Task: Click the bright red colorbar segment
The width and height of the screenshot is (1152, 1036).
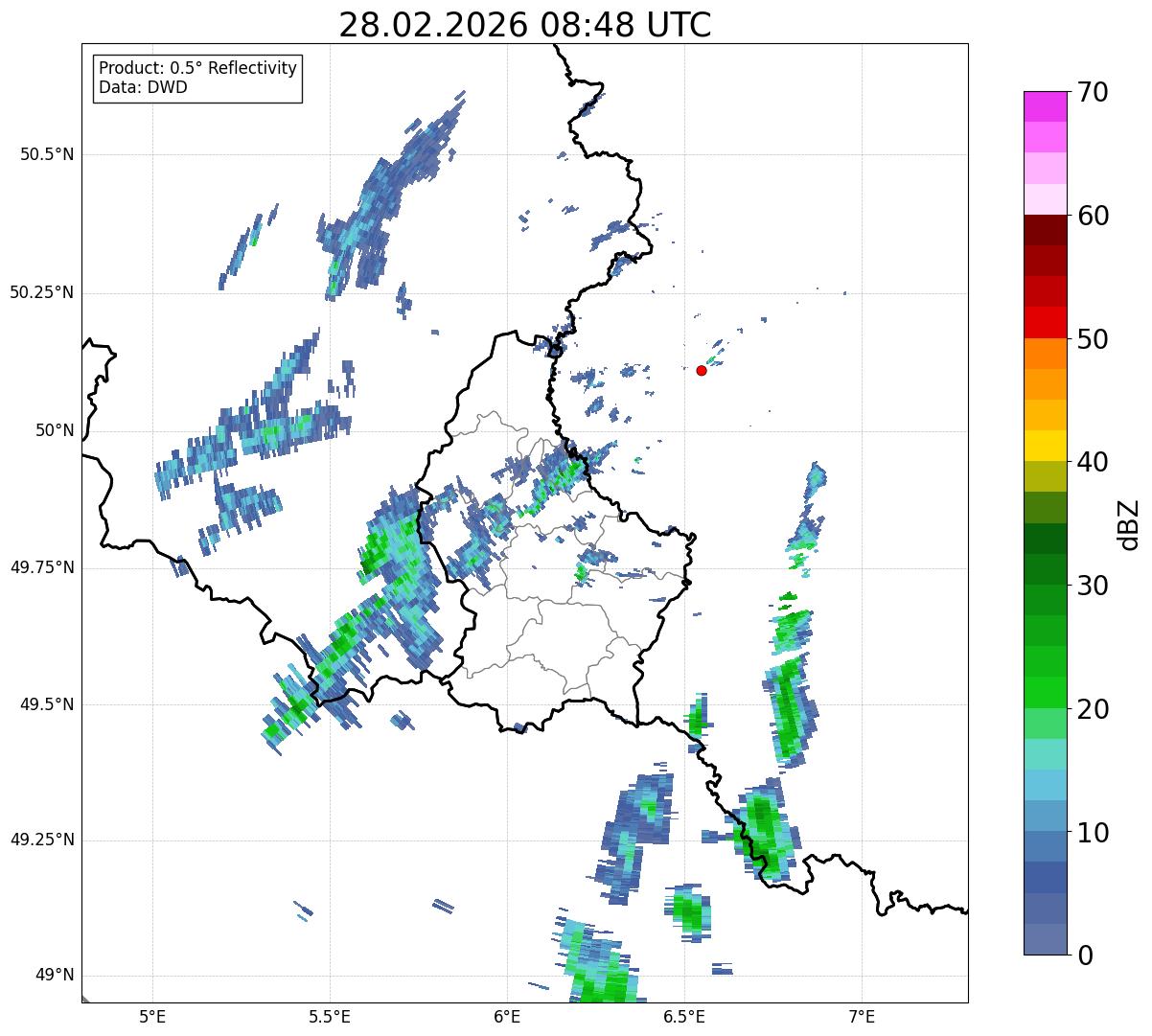Action: tap(1045, 322)
